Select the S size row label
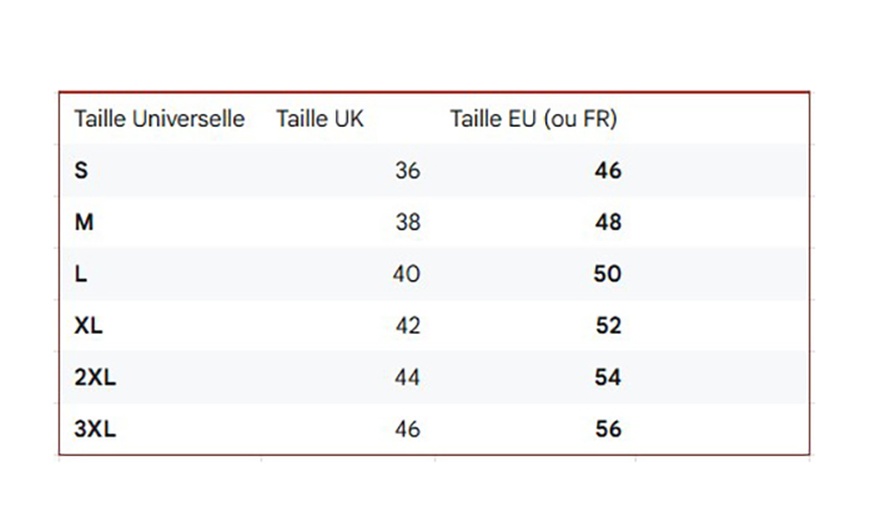Image resolution: width=870 pixels, height=524 pixels. 81,170
